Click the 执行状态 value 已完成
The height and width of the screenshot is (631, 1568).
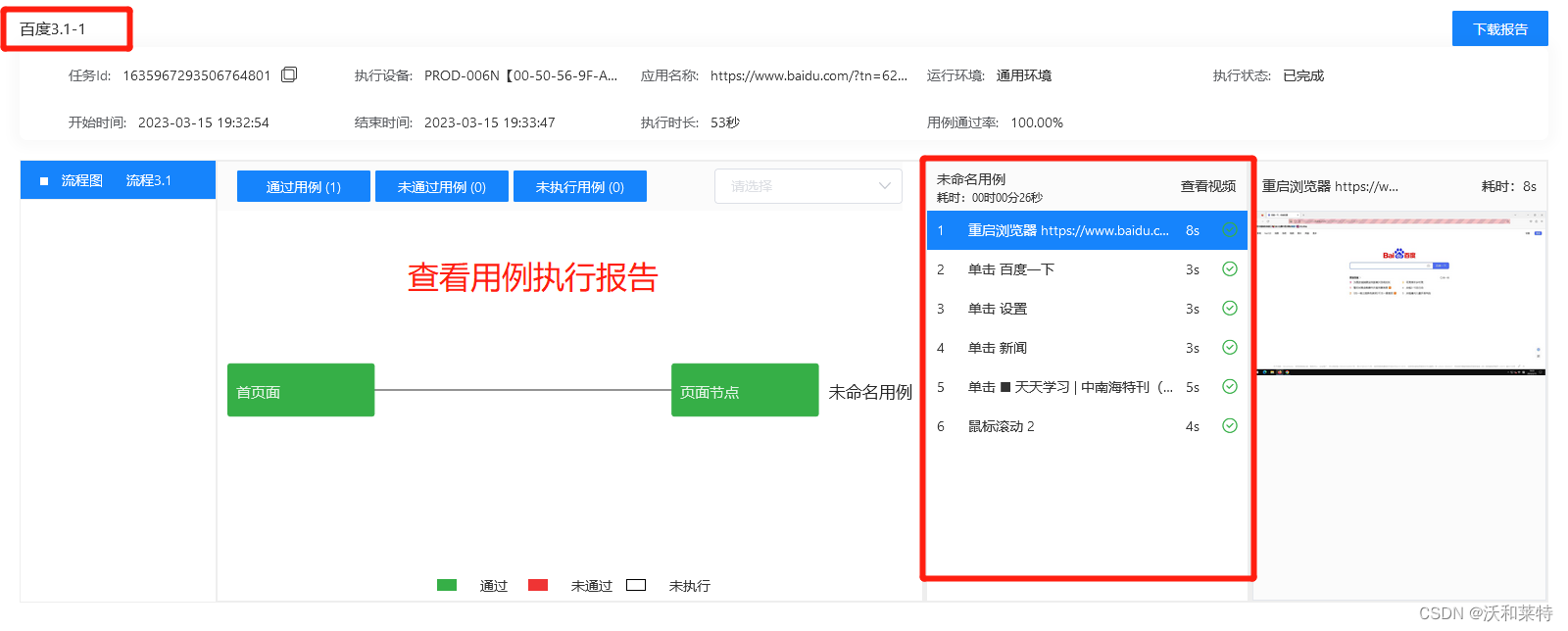click(x=1303, y=75)
